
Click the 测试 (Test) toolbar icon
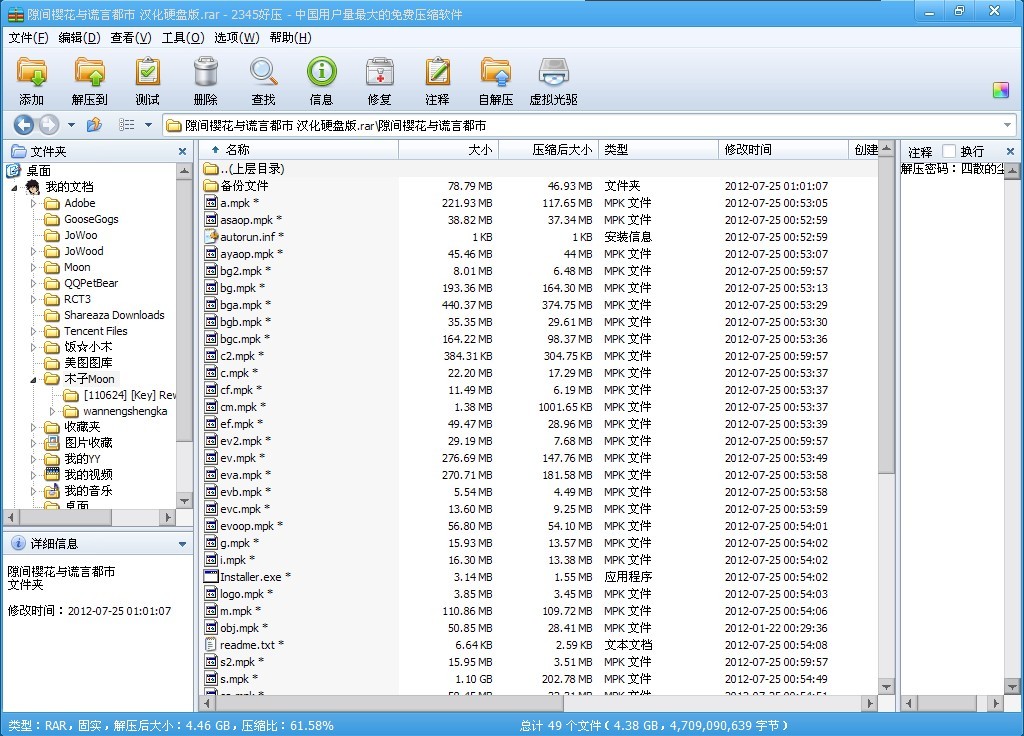click(x=148, y=73)
